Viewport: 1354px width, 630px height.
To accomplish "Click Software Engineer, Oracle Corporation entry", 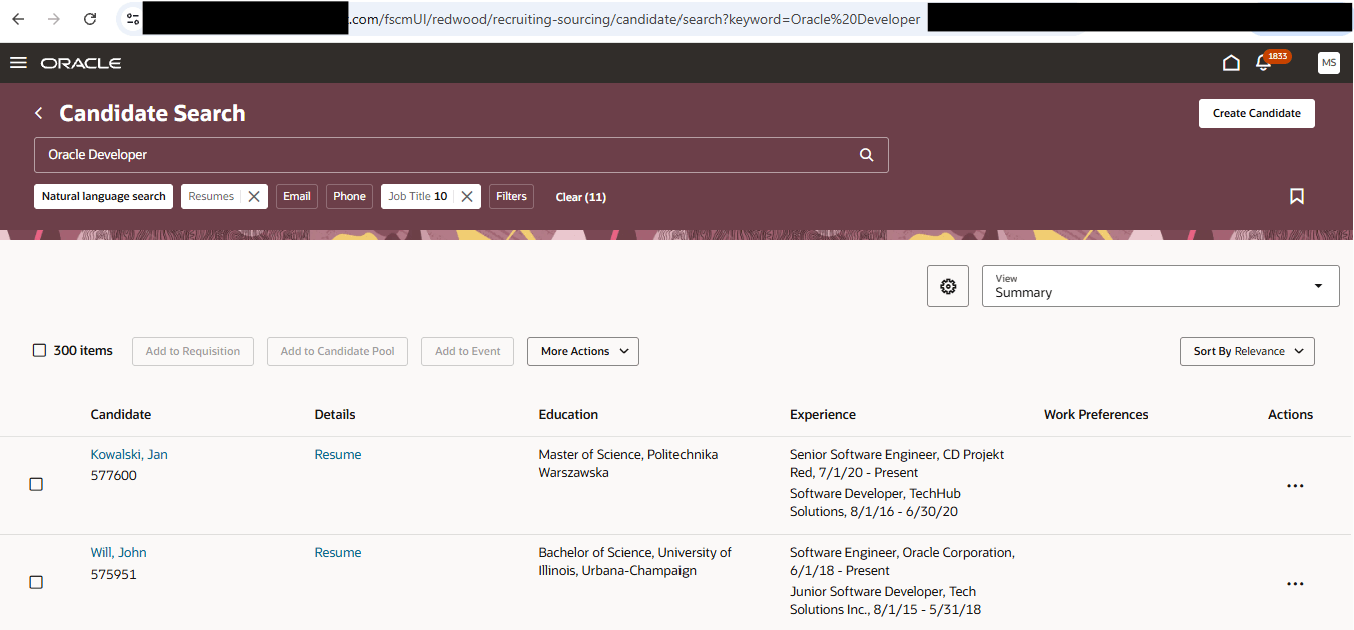I will pos(902,561).
